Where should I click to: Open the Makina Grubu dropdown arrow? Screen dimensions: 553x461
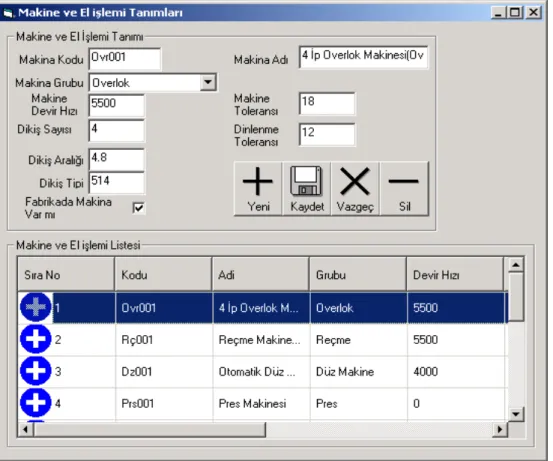pyautogui.click(x=208, y=83)
